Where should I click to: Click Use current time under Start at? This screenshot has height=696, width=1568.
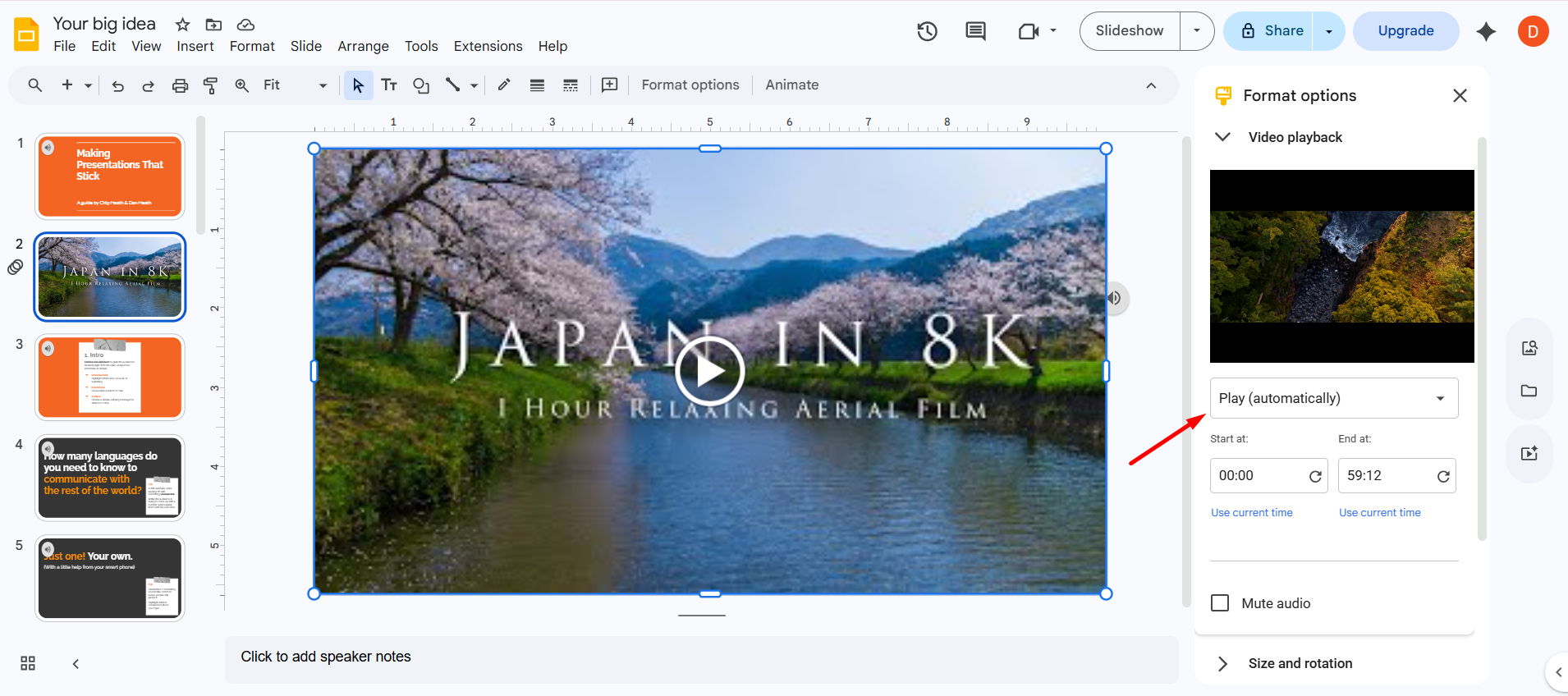point(1252,512)
